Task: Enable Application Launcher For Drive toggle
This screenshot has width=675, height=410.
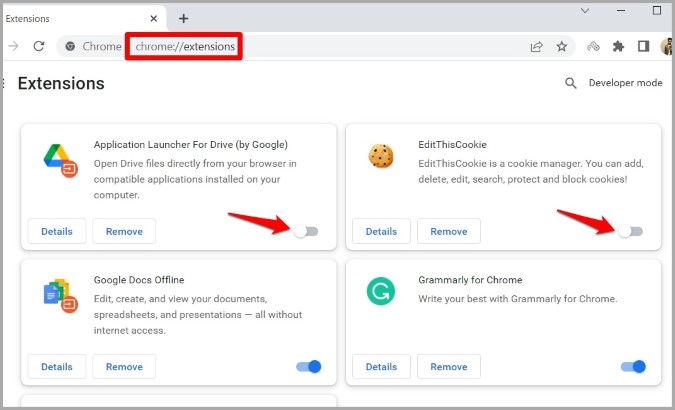Action: tap(306, 231)
